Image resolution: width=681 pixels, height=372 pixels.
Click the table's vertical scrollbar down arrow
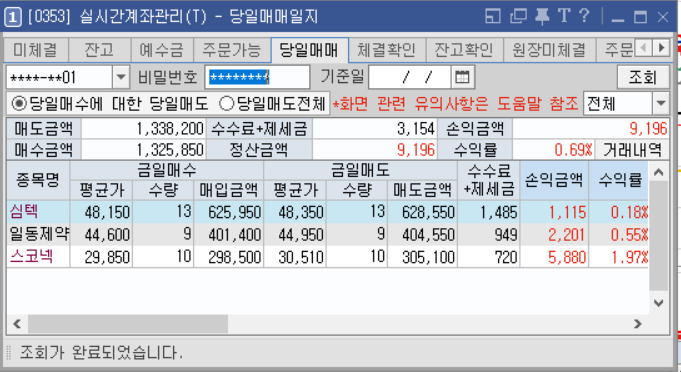tap(658, 303)
